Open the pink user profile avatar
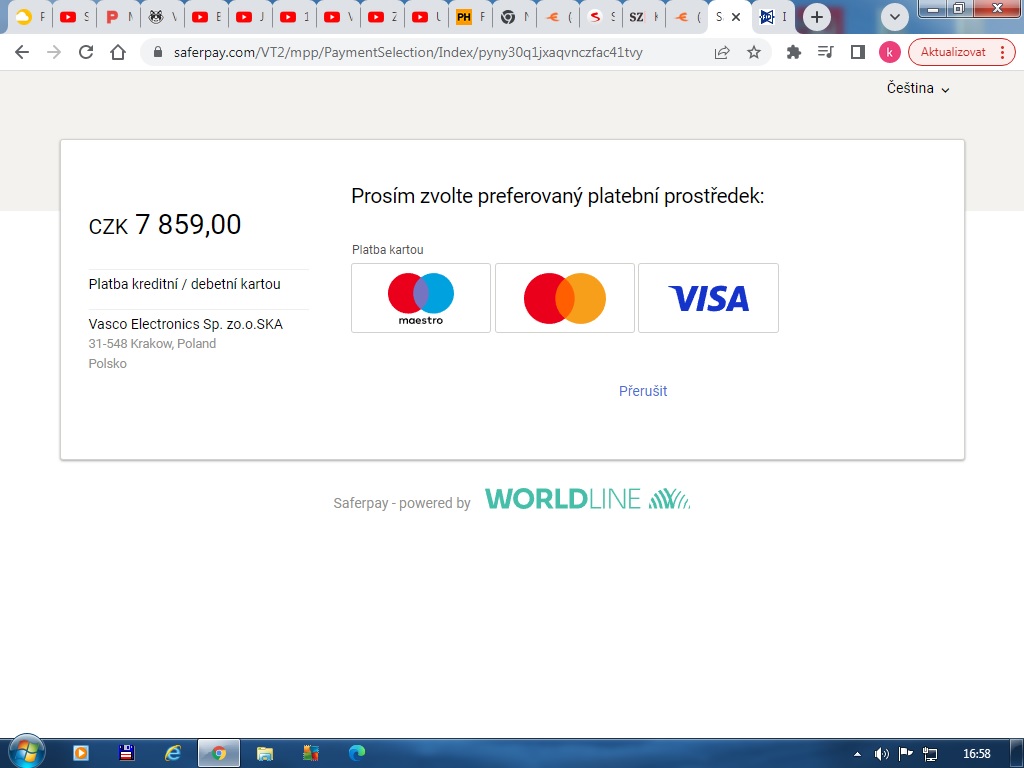This screenshot has width=1024, height=768. 889,52
